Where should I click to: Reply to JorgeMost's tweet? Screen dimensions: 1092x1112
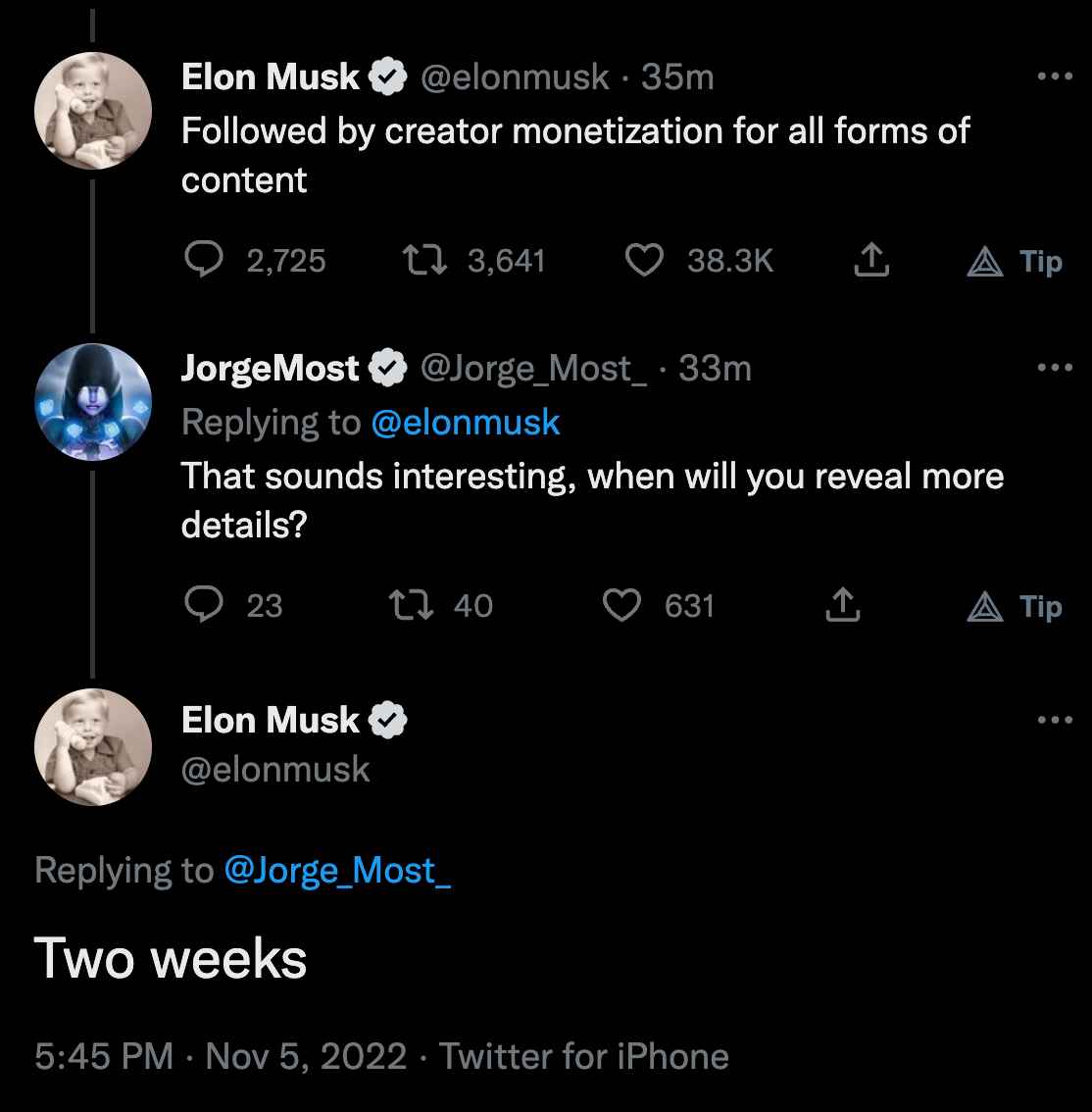tap(204, 606)
